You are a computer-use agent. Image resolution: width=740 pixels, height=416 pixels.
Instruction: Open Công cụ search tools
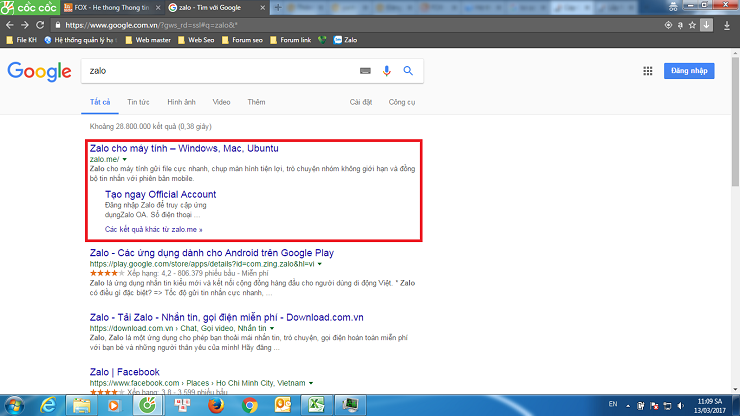[x=402, y=102]
